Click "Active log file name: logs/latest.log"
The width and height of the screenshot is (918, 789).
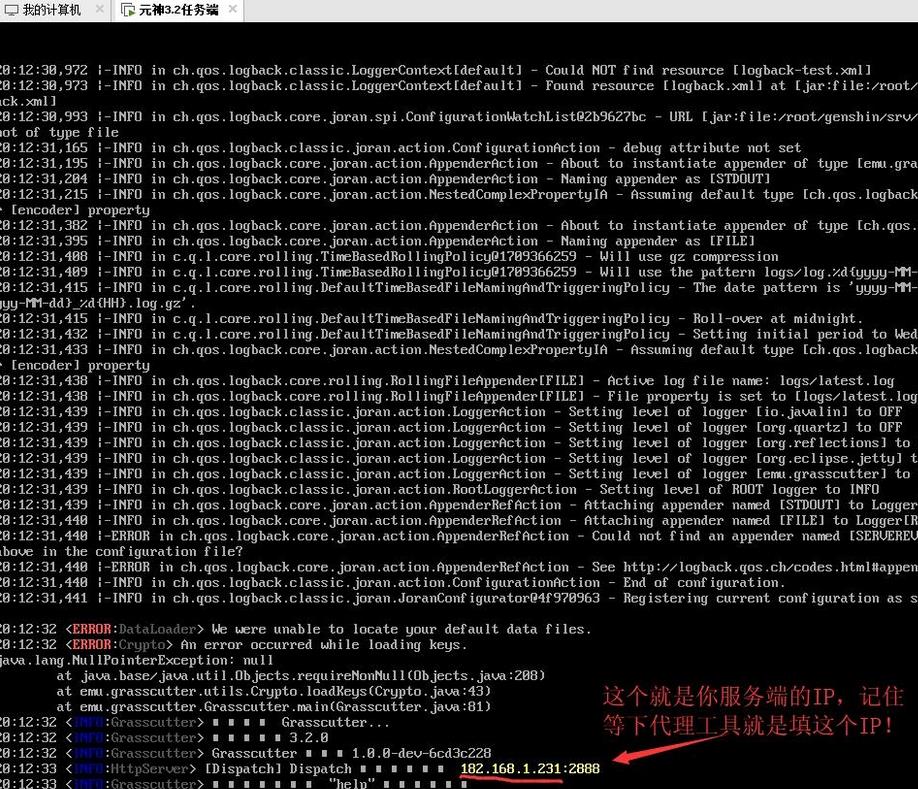pyautogui.click(x=751, y=381)
